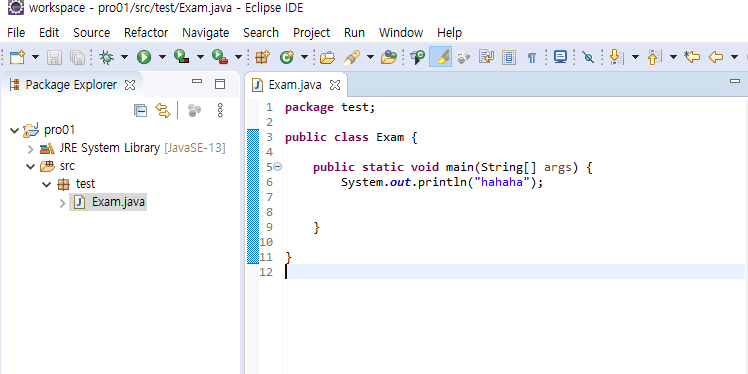Open the Search menu
Viewport: 748px width, 374px height.
click(261, 32)
